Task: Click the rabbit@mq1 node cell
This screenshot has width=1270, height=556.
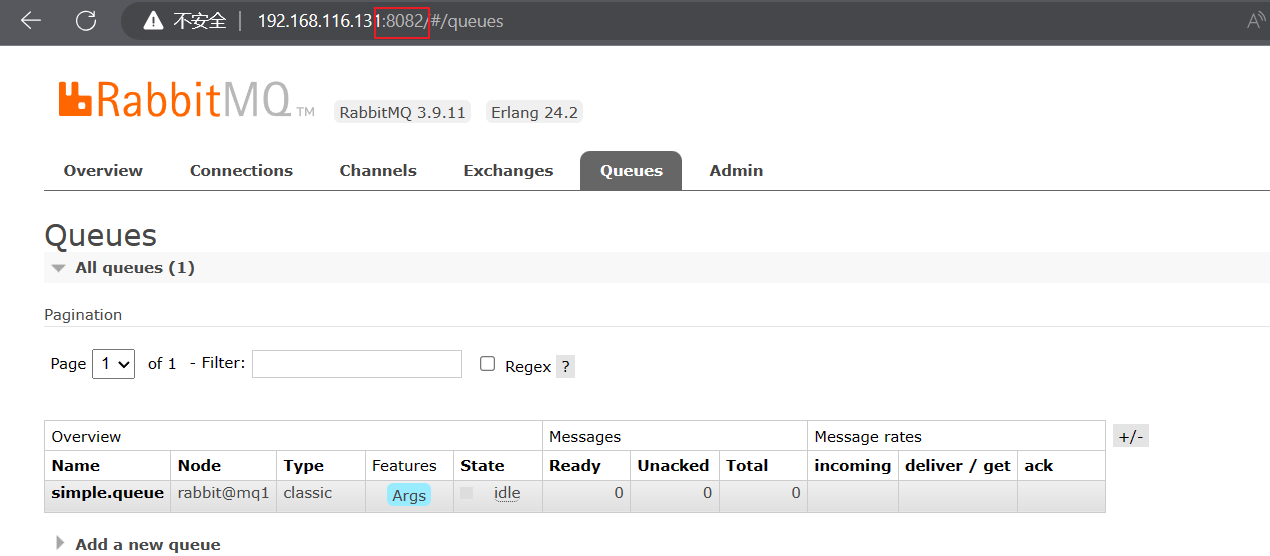Action: point(223,493)
